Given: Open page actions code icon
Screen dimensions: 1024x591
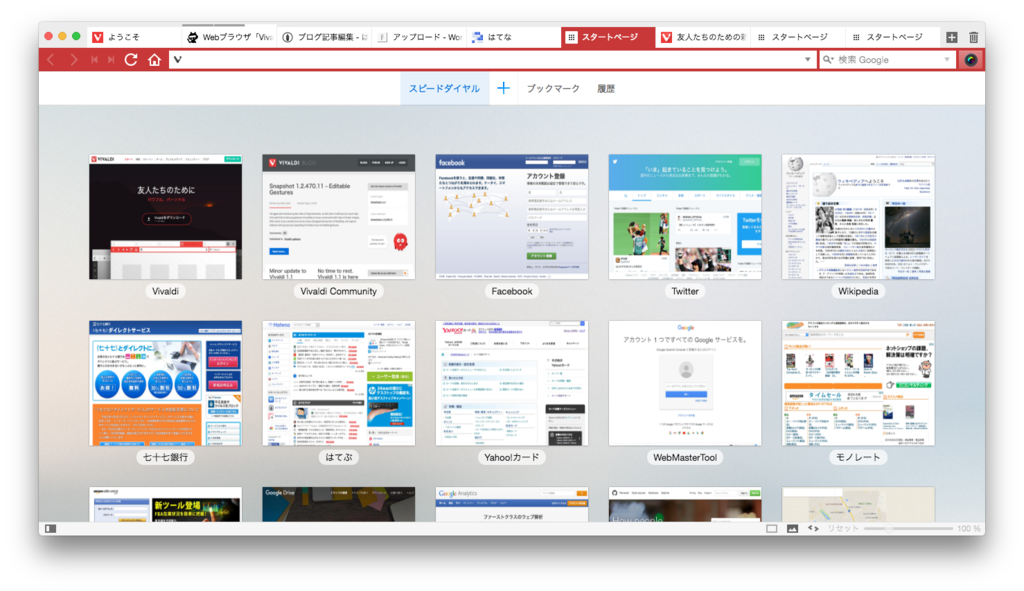Looking at the screenshot, I should click(x=813, y=528).
